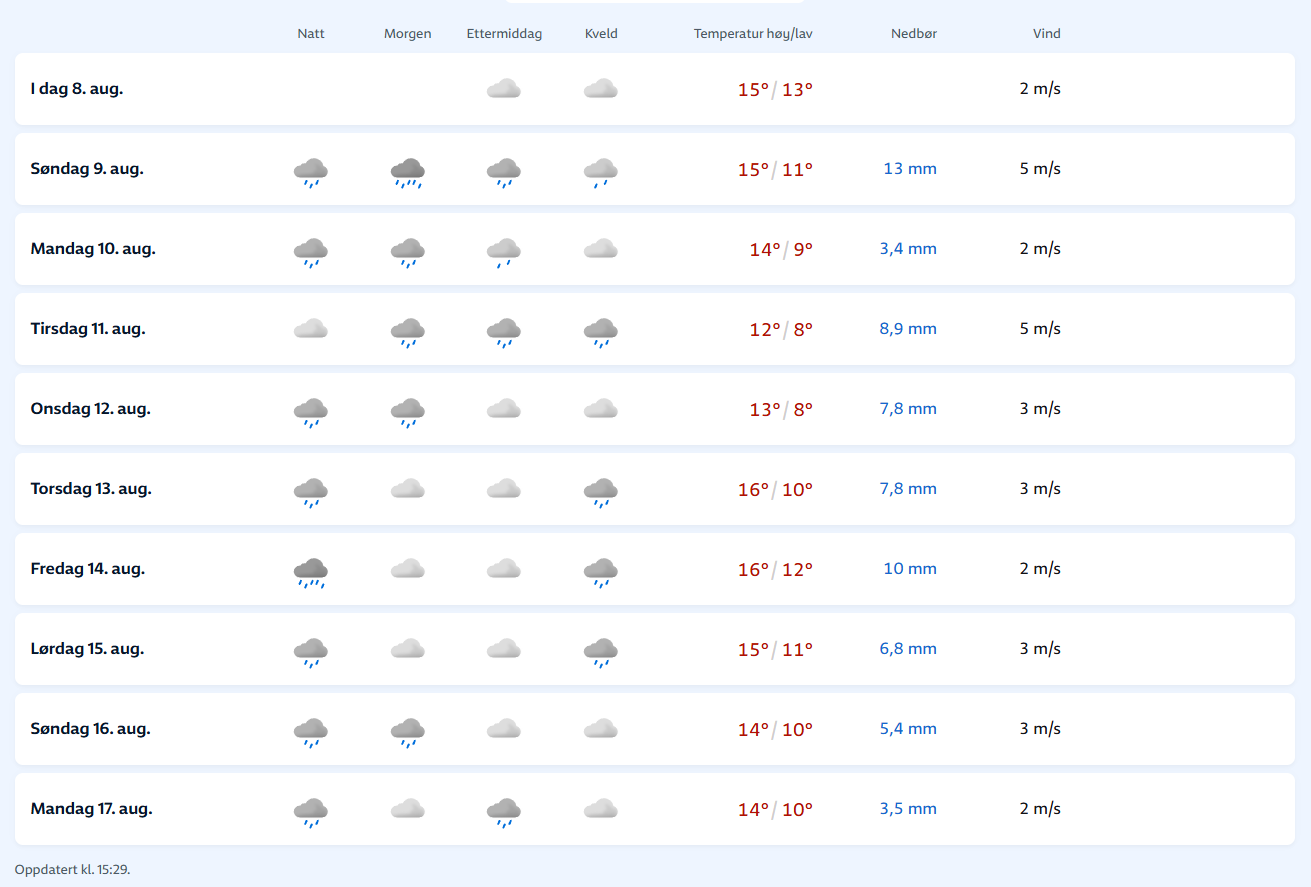
Task: Click Sunday 16 Aug evening cloud icon
Action: 601,729
